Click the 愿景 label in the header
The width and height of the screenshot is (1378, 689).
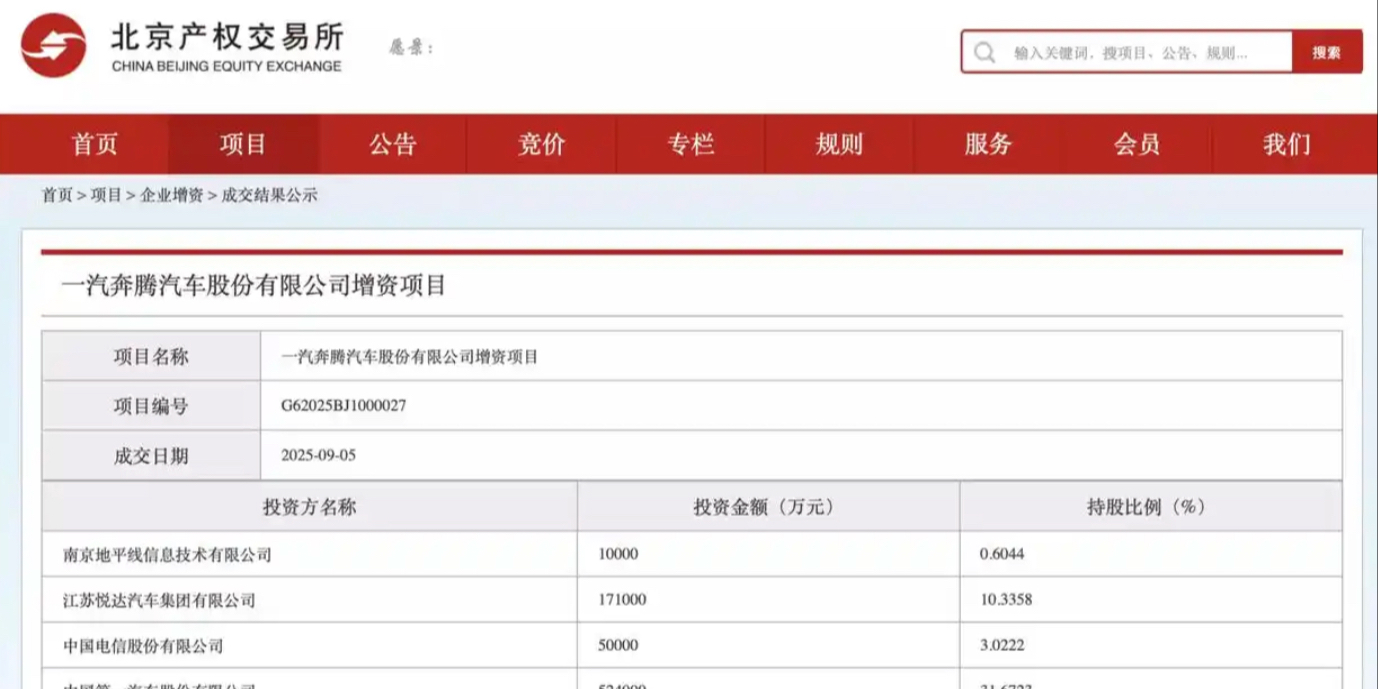411,47
